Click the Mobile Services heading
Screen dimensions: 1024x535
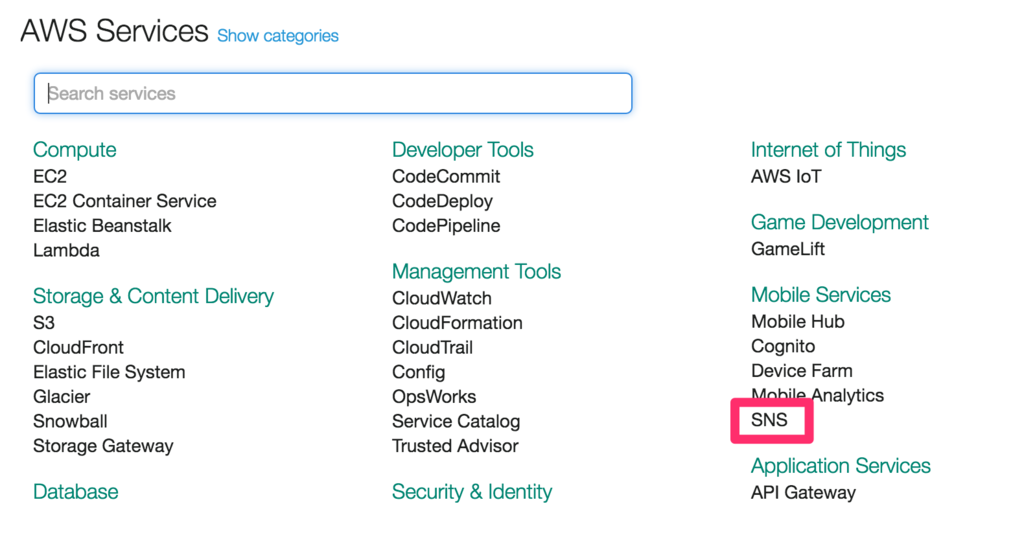[821, 295]
